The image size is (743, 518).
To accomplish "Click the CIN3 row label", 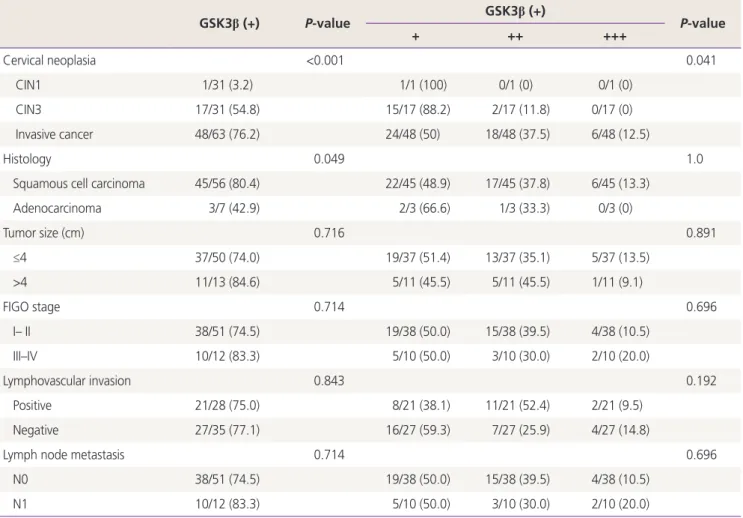I will [28, 110].
